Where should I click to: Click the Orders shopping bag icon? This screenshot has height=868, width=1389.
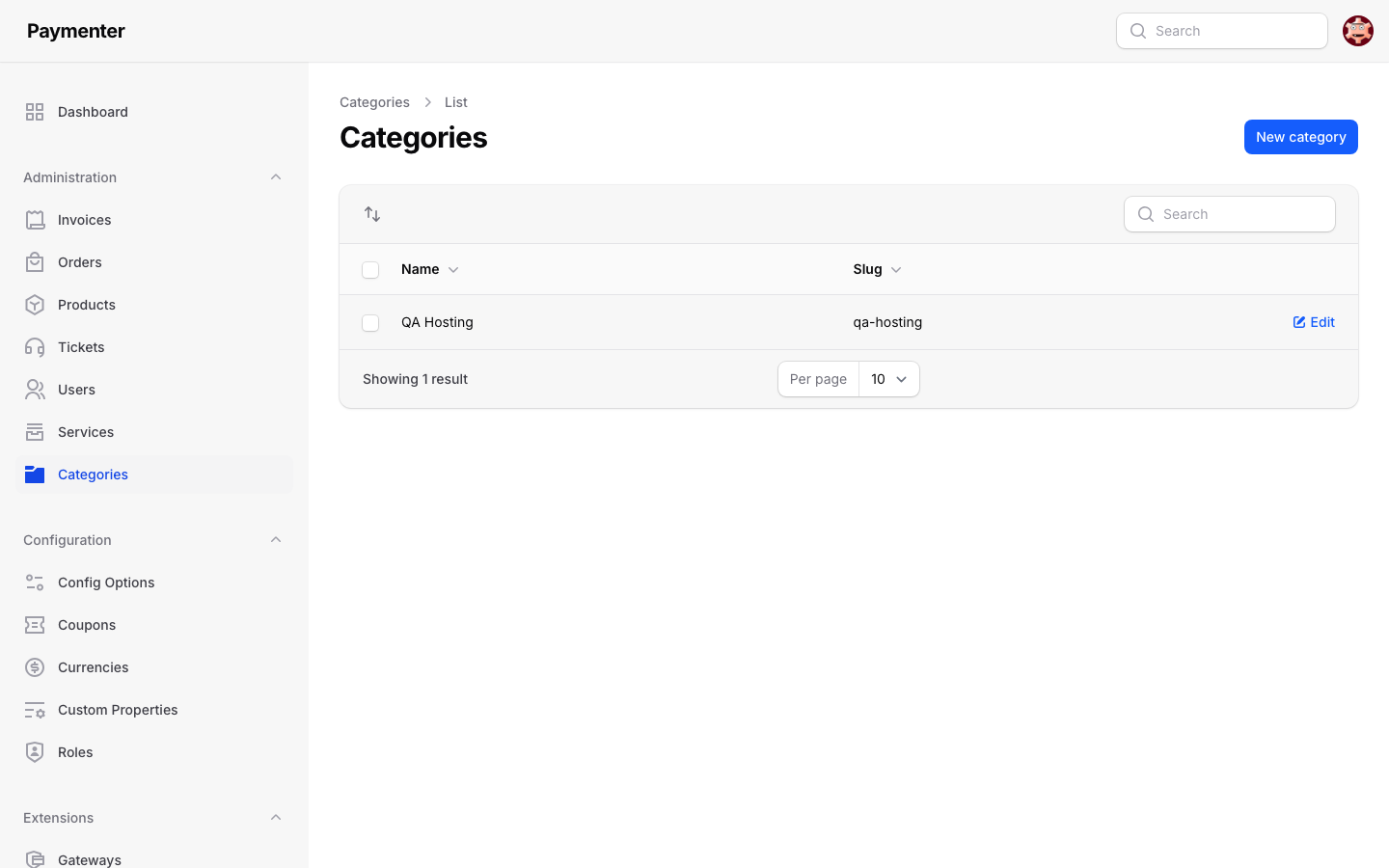pyautogui.click(x=35, y=262)
